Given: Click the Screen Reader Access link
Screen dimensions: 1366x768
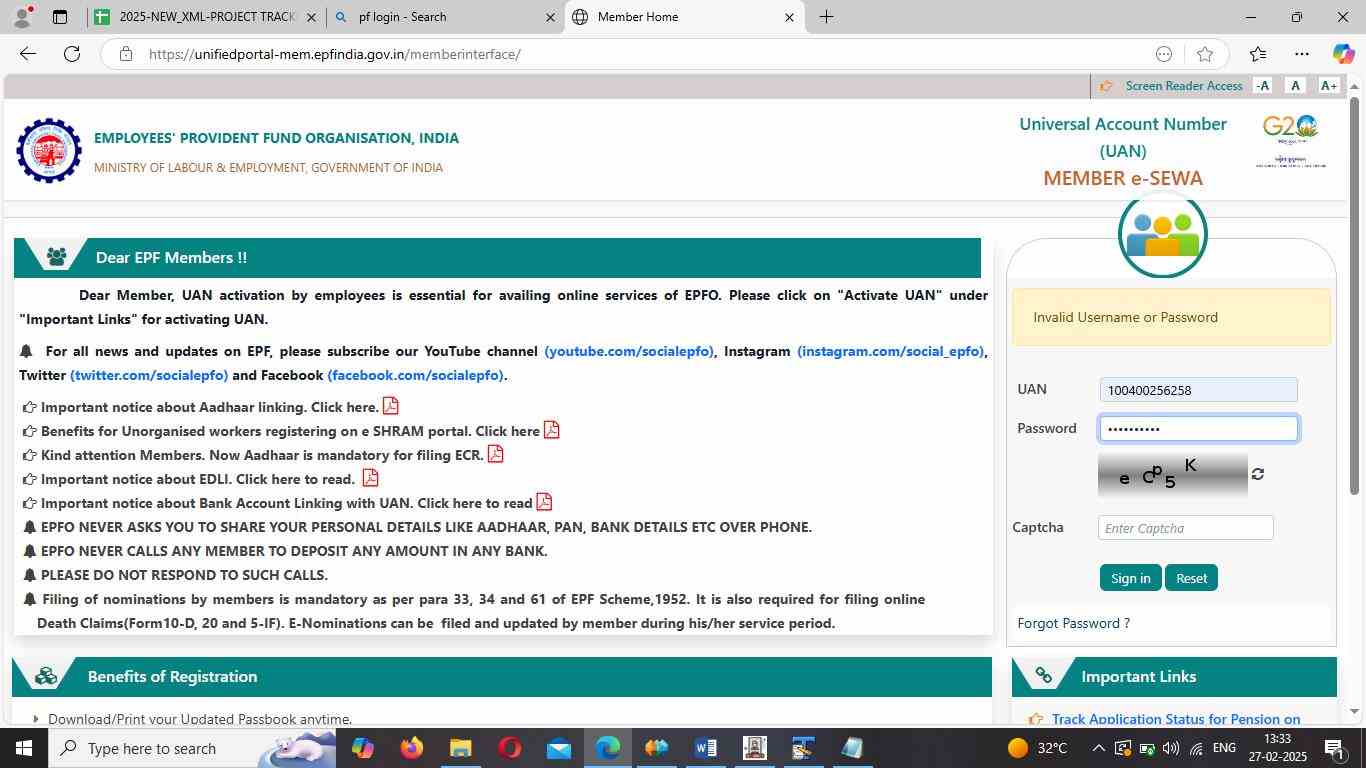Looking at the screenshot, I should [1184, 86].
